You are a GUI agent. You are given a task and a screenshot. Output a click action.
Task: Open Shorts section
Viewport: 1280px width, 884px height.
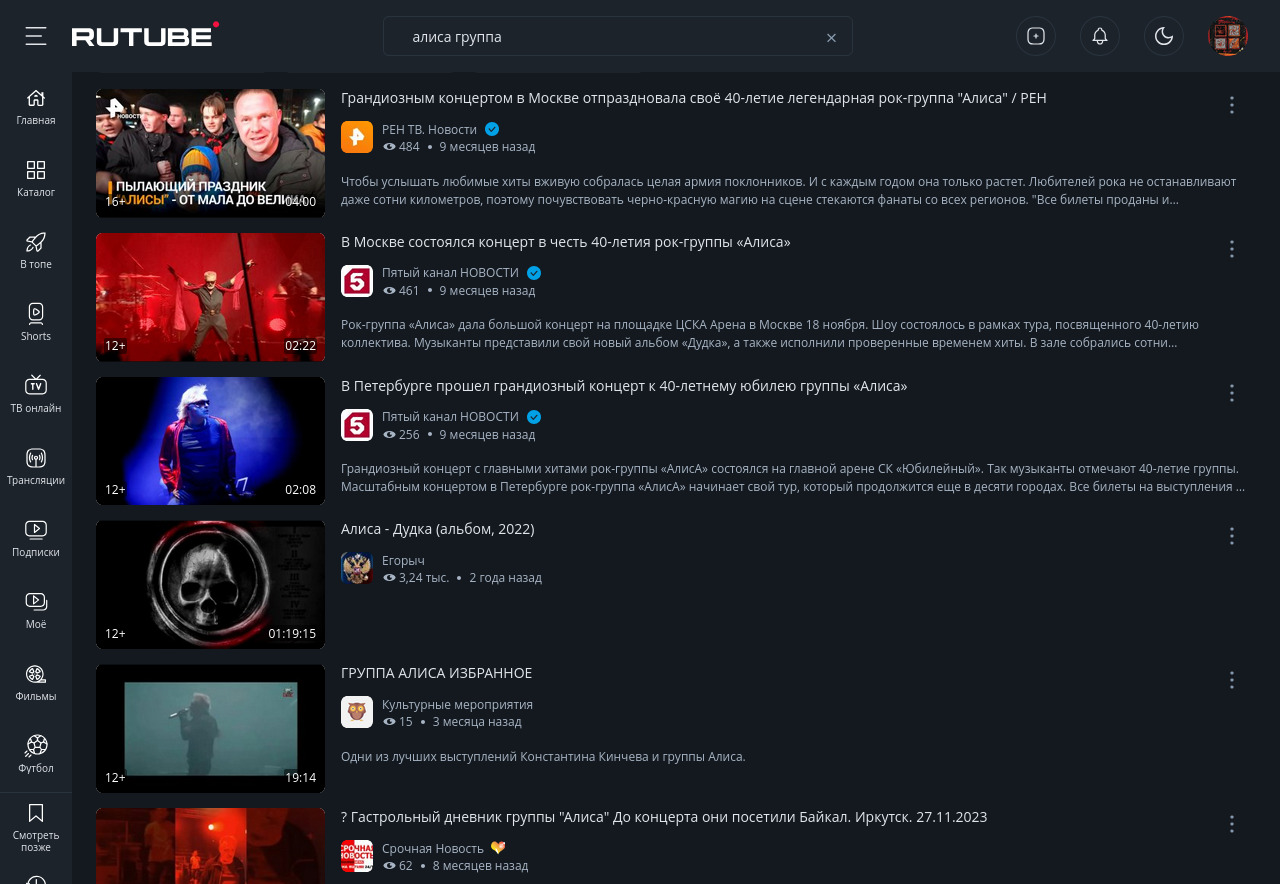36,323
